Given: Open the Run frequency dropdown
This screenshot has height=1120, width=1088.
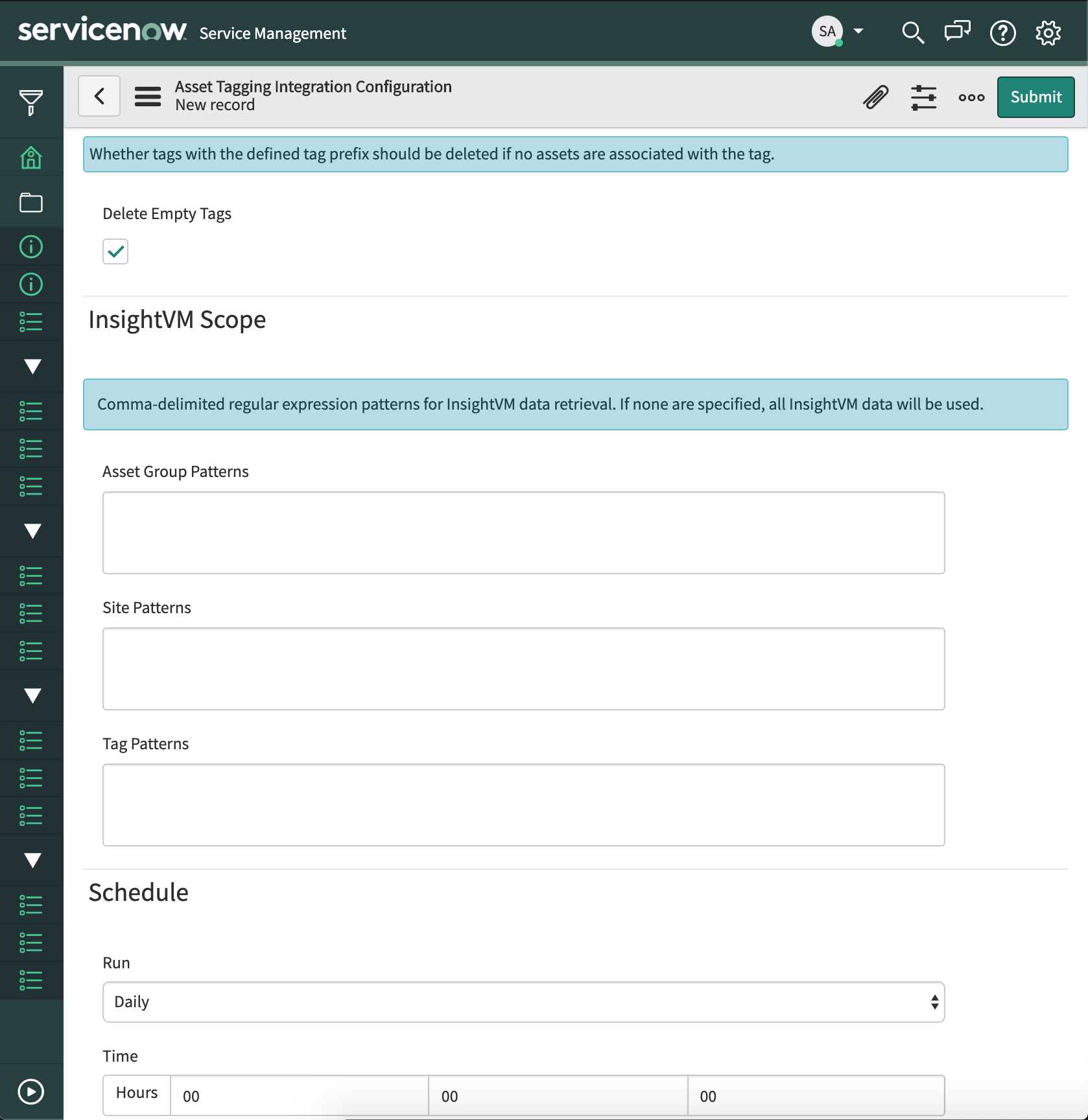Looking at the screenshot, I should (x=523, y=1002).
